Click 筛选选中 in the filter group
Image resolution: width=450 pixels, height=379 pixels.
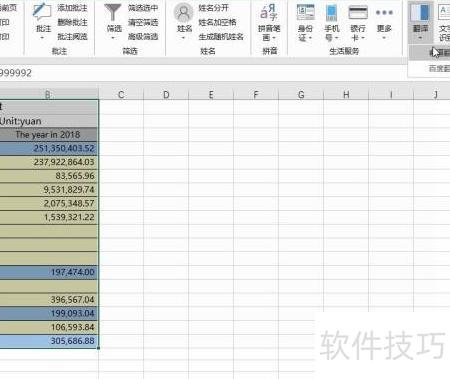[x=143, y=8]
